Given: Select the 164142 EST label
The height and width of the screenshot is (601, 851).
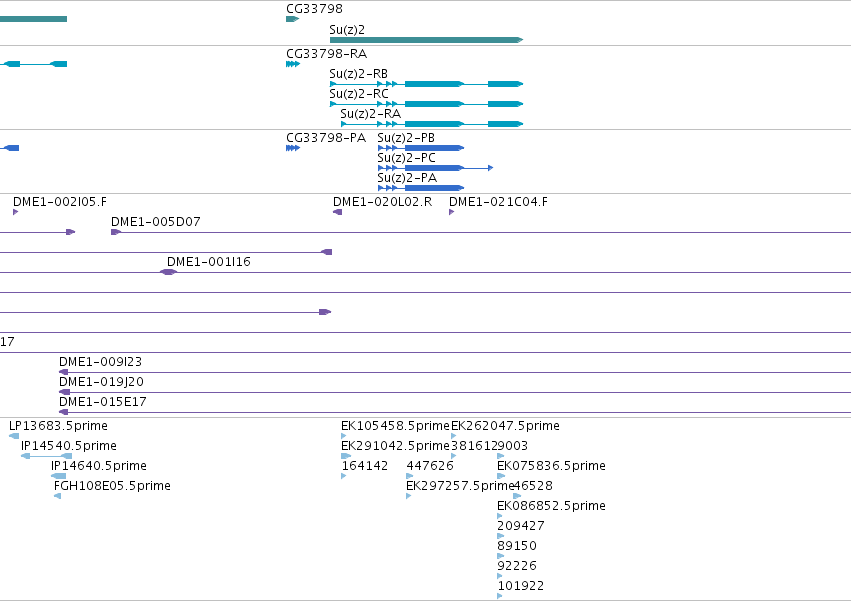Looking at the screenshot, I should [364, 466].
